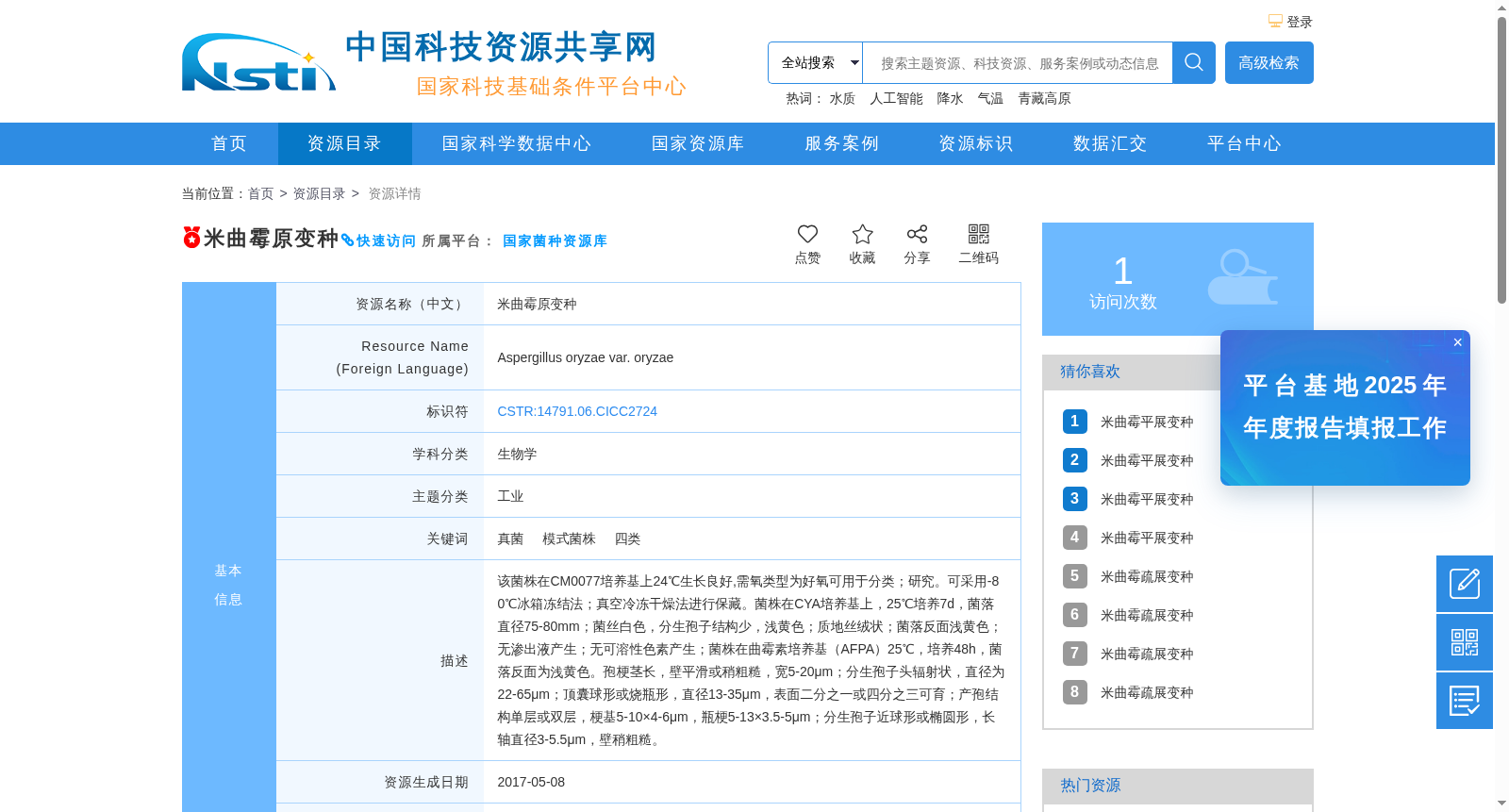Open recommended item 5 米曲霉疏展变种
The width and height of the screenshot is (1509, 812).
click(x=1147, y=576)
